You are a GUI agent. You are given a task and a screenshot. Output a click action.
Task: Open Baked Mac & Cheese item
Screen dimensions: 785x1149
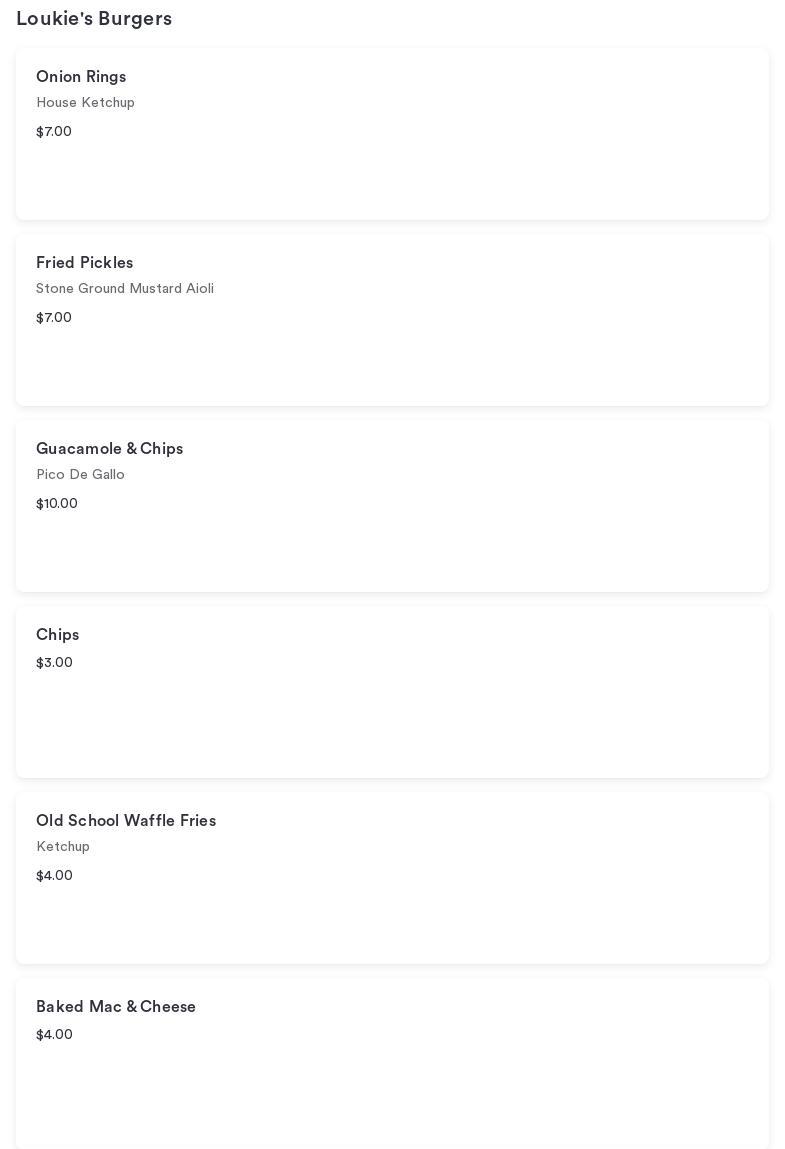pos(116,1007)
